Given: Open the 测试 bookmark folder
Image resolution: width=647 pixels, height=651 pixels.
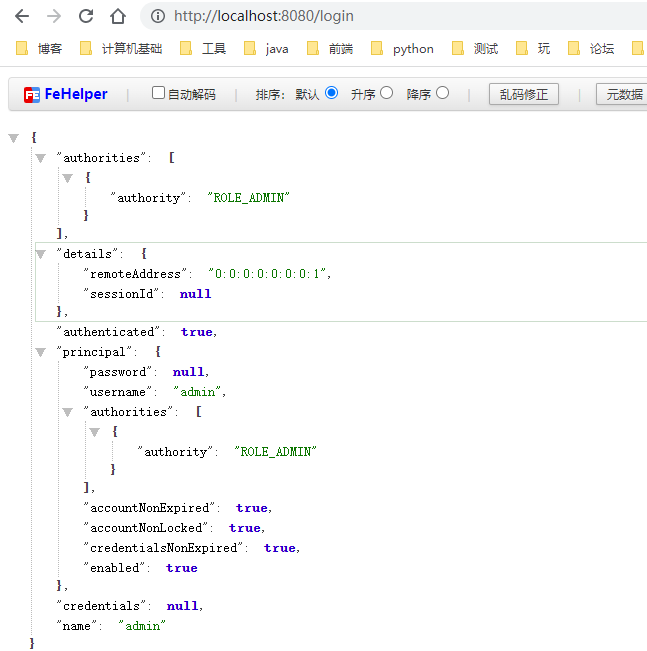Looking at the screenshot, I should click(475, 49).
